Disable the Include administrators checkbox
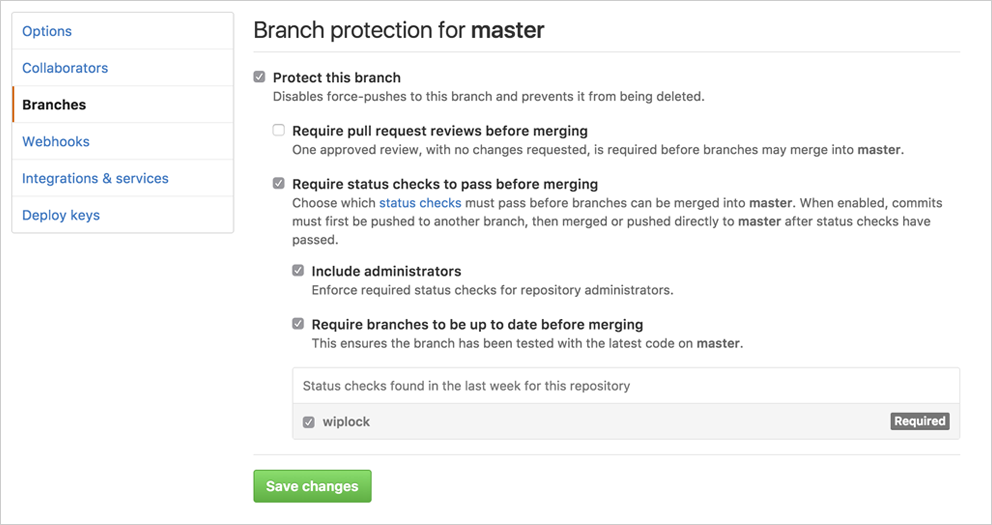Screen dimensions: 992x525 coord(298,271)
